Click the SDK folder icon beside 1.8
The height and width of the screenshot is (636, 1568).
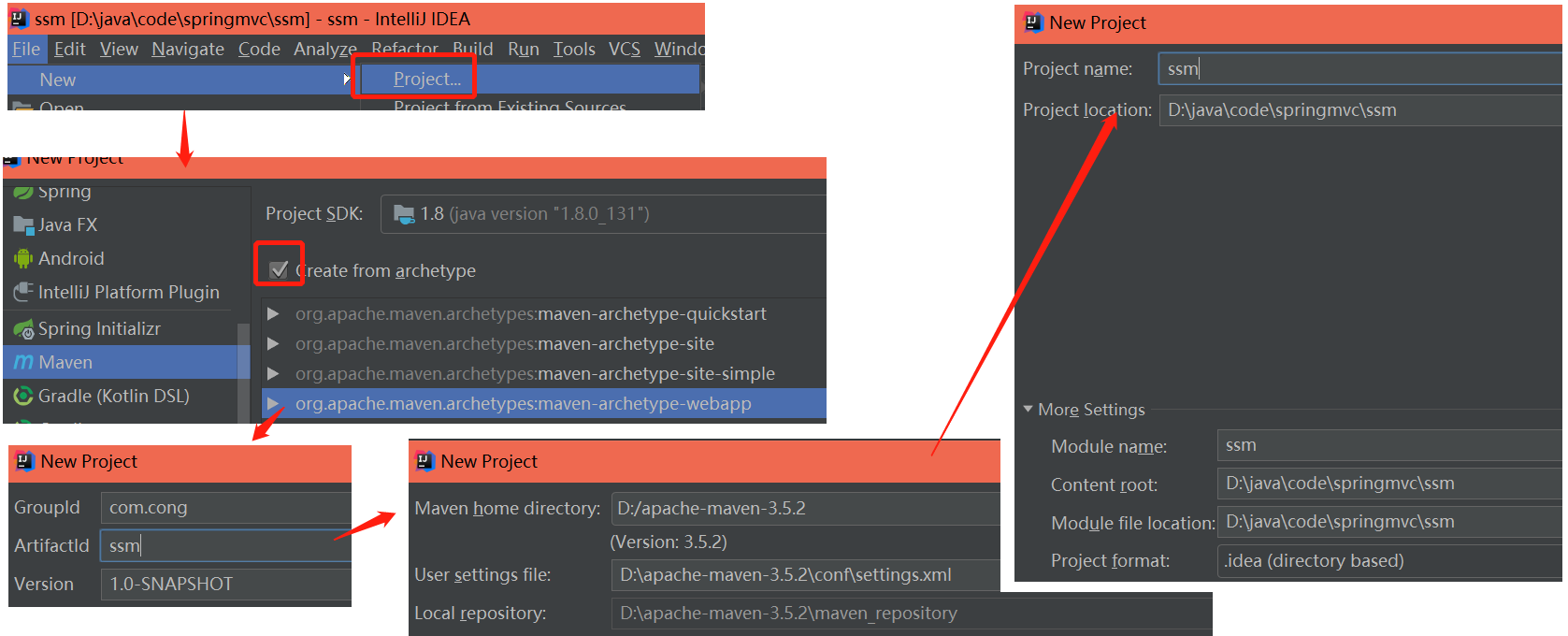pyautogui.click(x=404, y=214)
